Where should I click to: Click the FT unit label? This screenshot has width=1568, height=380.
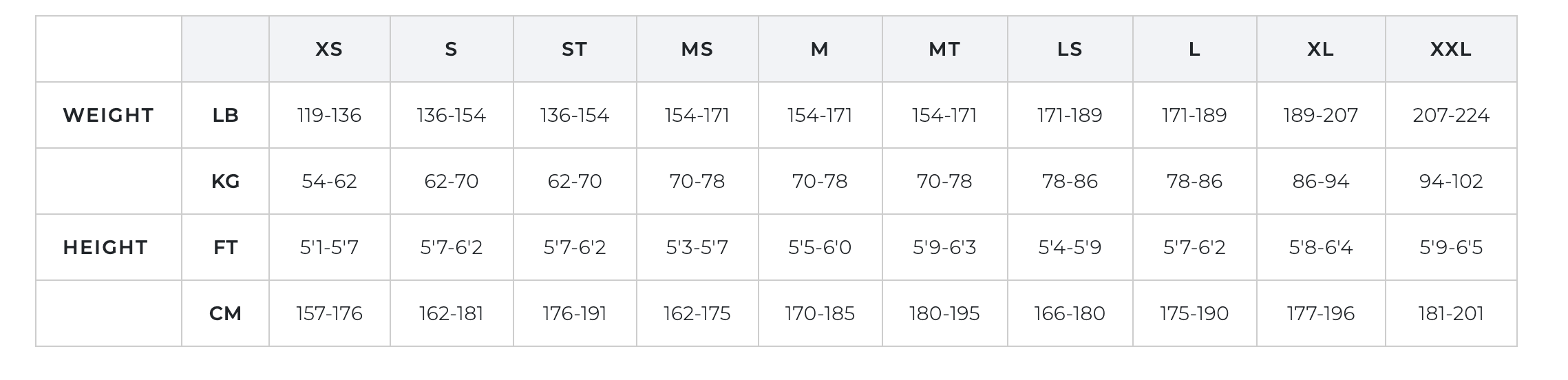(x=225, y=248)
